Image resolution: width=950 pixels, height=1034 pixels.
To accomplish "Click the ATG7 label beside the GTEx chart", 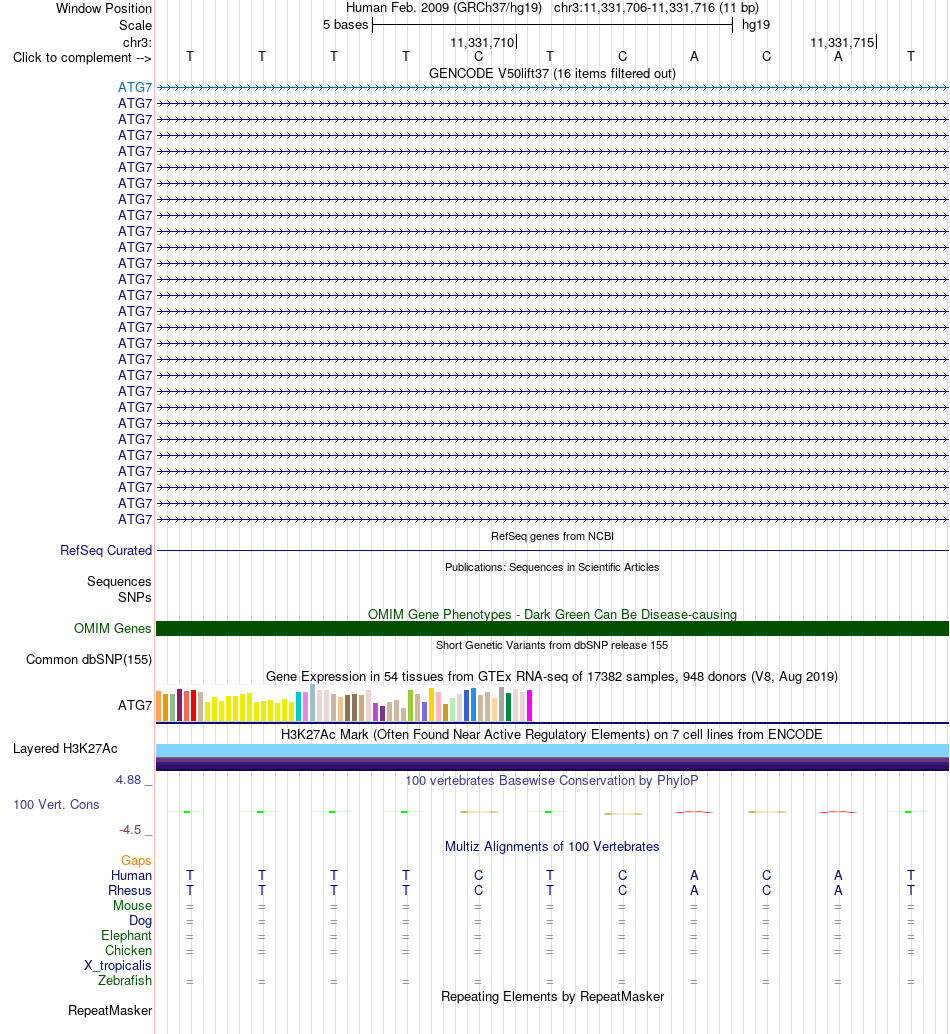I will [x=135, y=706].
